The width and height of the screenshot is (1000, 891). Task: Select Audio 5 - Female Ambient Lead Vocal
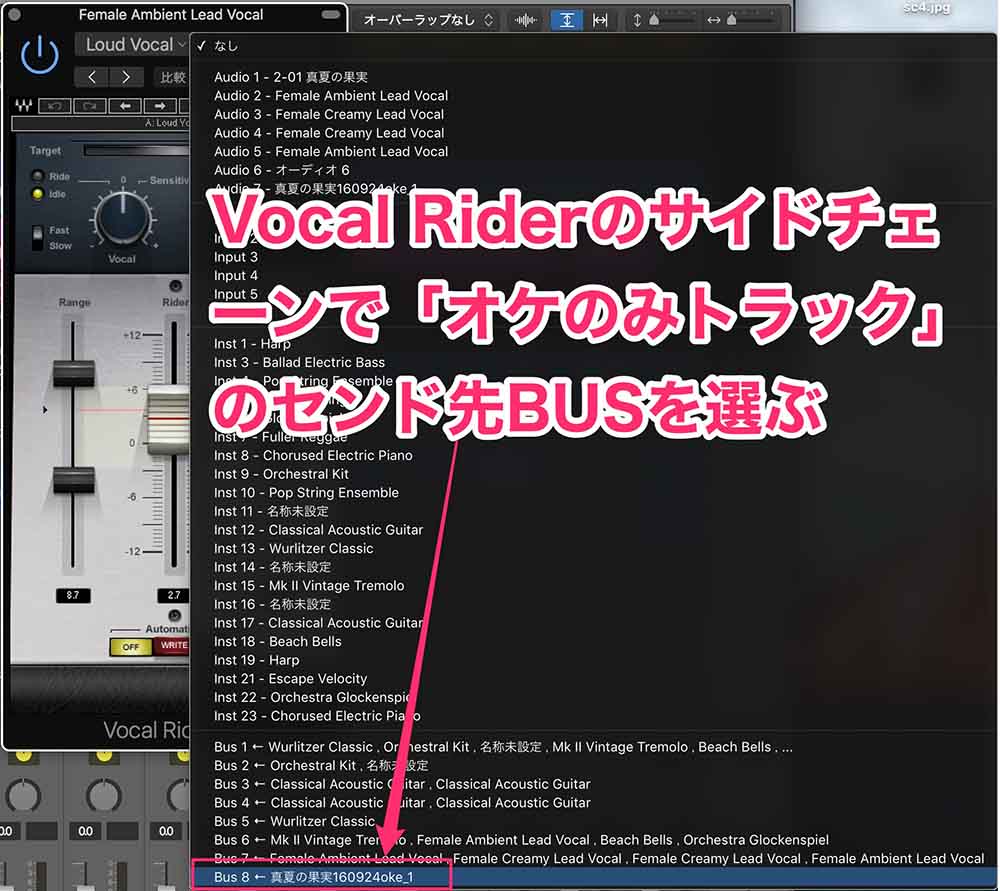tap(593, 151)
